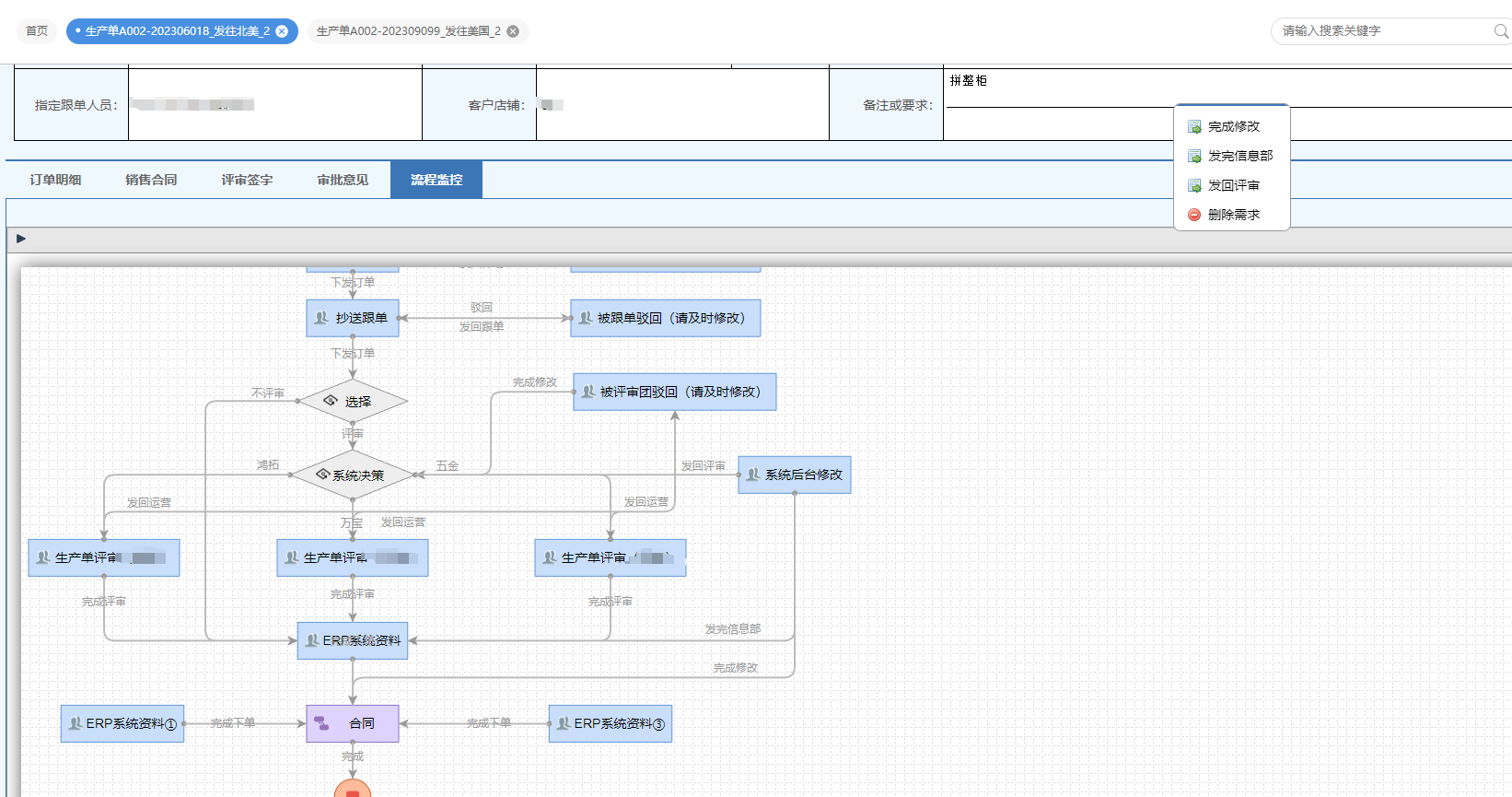The height and width of the screenshot is (797, 1512).
Task: Close the 生产单A002-202306018 tab via its X icon
Action: click(282, 31)
